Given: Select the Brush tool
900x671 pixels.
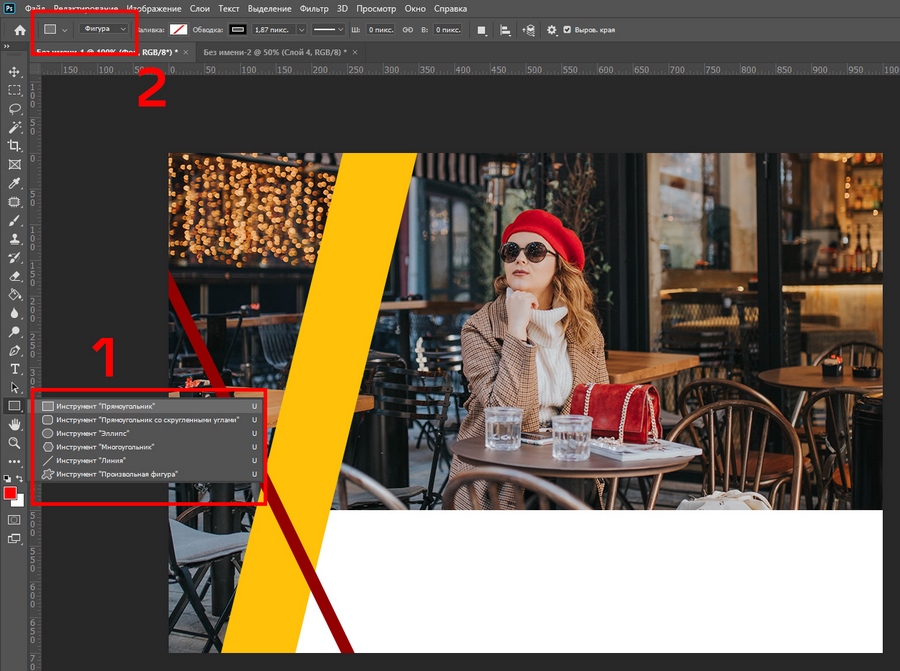Looking at the screenshot, I should 14,220.
